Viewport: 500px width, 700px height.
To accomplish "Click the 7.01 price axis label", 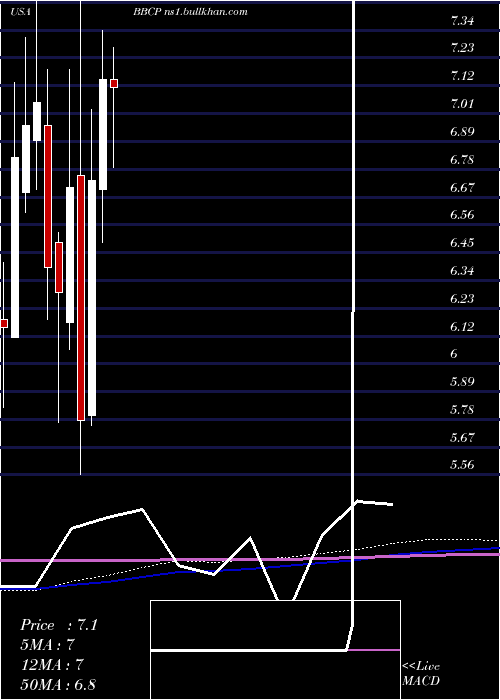I will click(x=462, y=104).
